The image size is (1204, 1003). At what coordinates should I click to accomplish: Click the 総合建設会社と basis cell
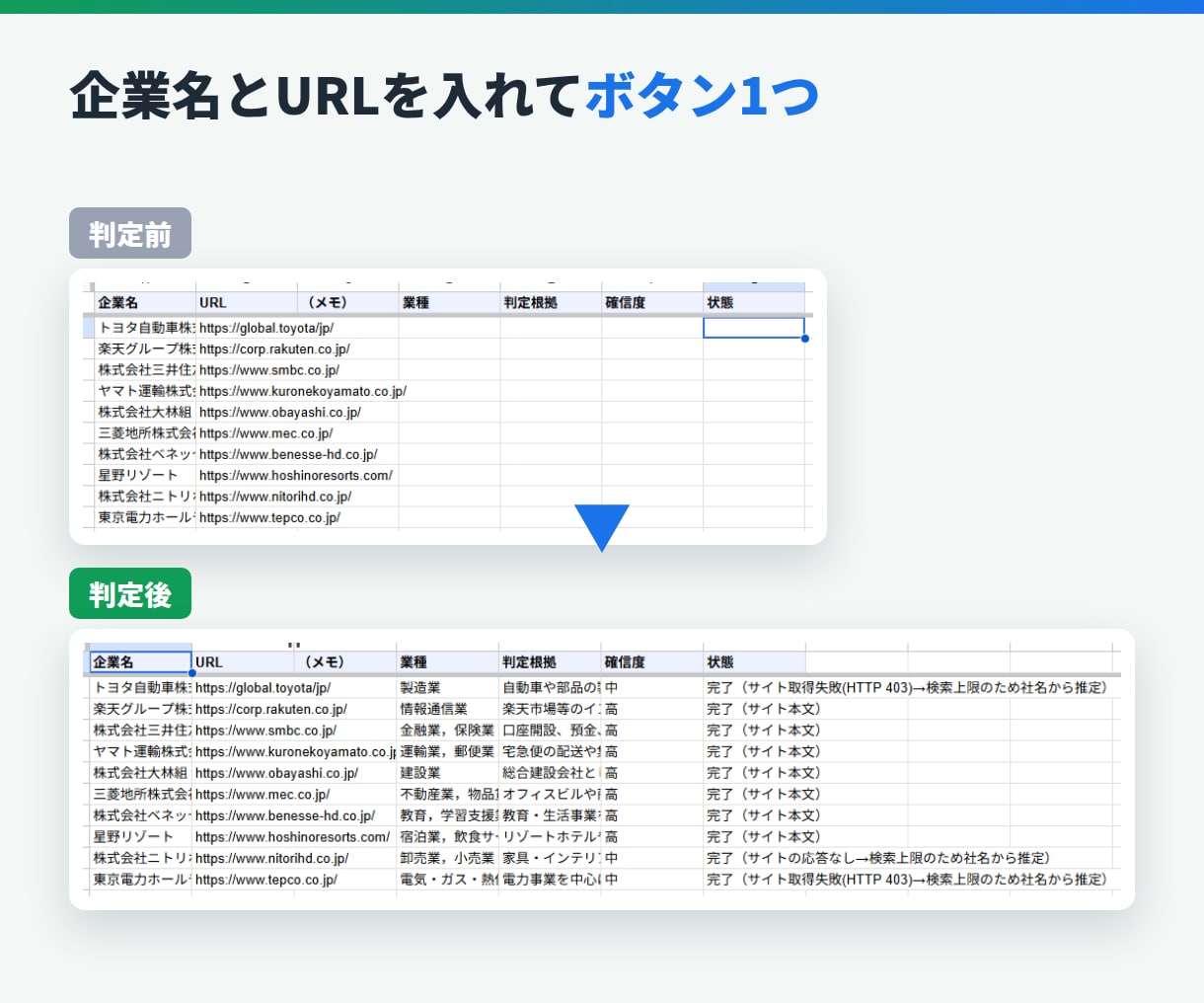tap(550, 773)
